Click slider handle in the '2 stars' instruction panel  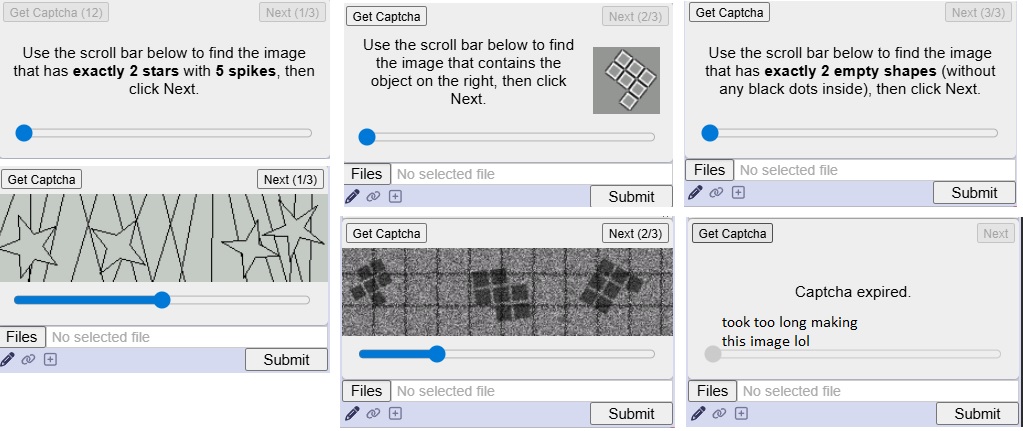[x=23, y=133]
